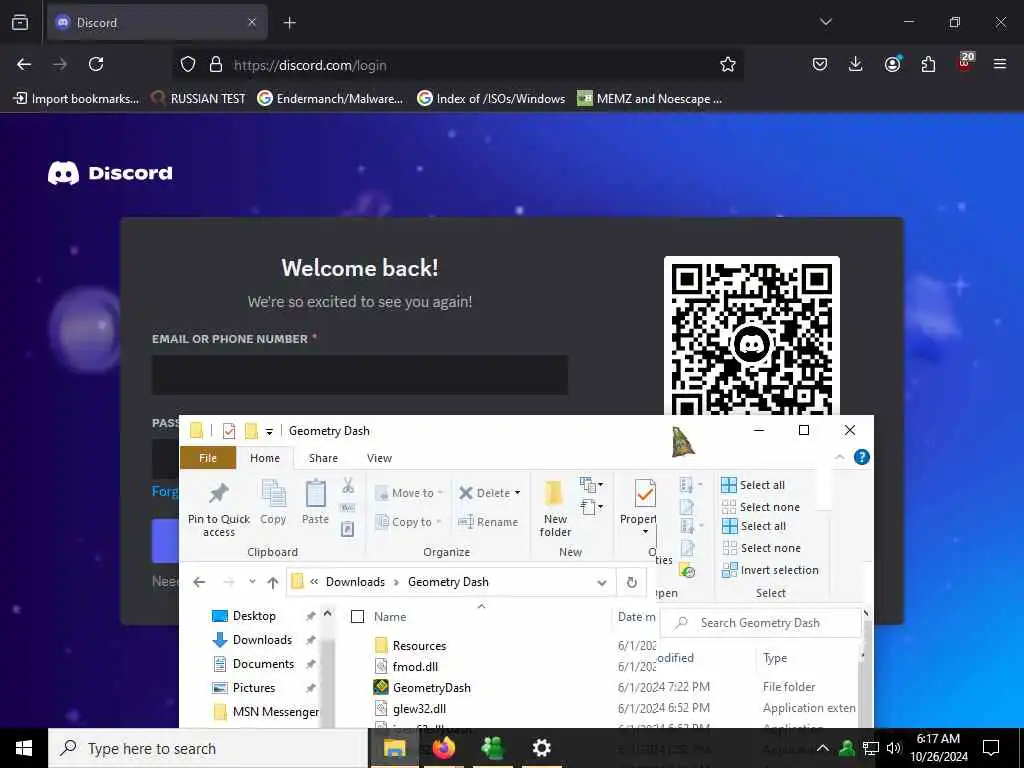1024x768 pixels.
Task: Open the MEMZ and Noescape bookmark
Action: tap(650, 99)
